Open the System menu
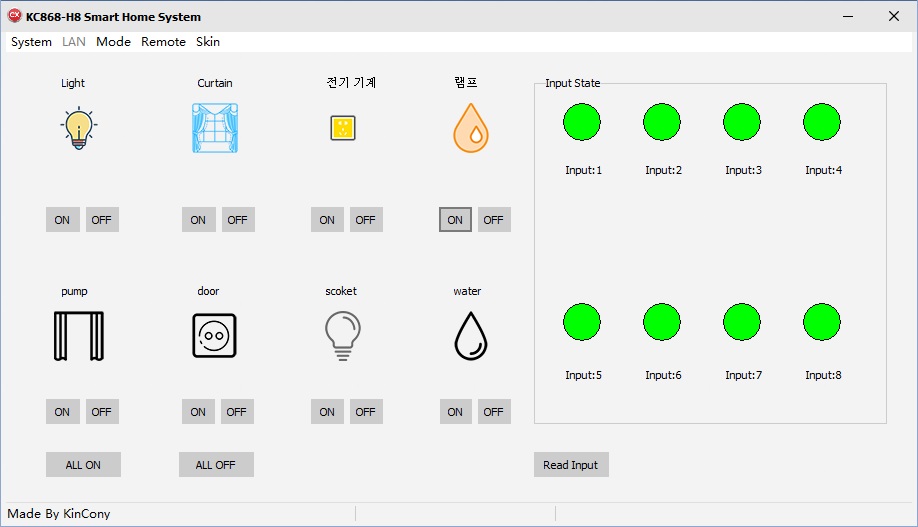Screen dimensions: 918x527 point(31,42)
